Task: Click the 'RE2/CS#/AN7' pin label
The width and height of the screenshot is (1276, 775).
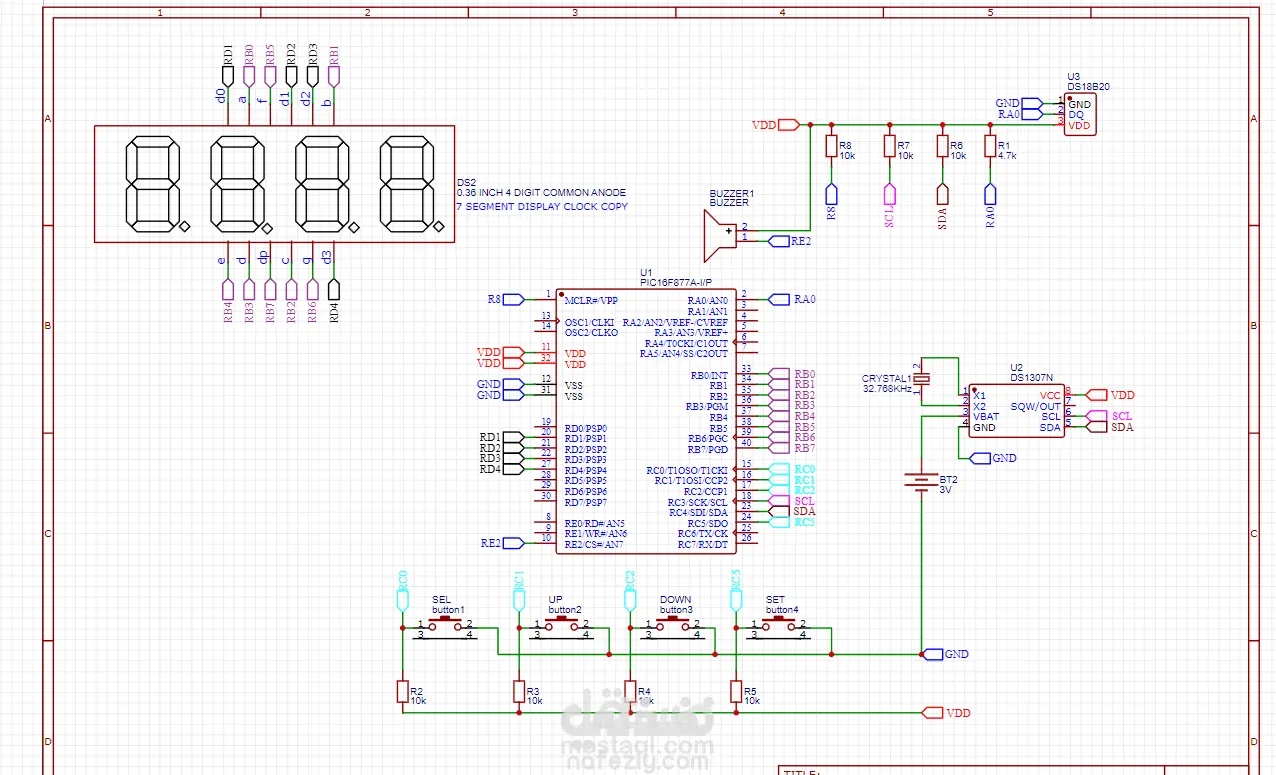Action: coord(594,544)
